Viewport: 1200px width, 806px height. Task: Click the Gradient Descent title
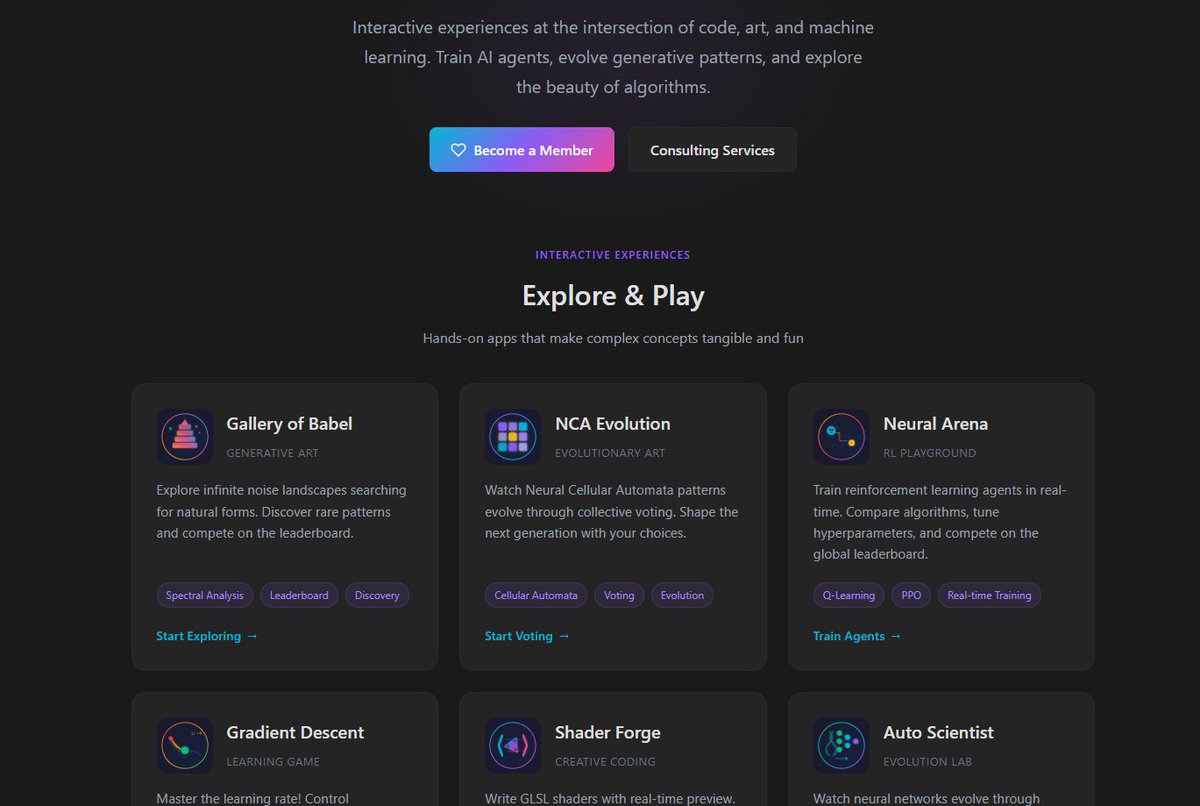[x=295, y=733]
